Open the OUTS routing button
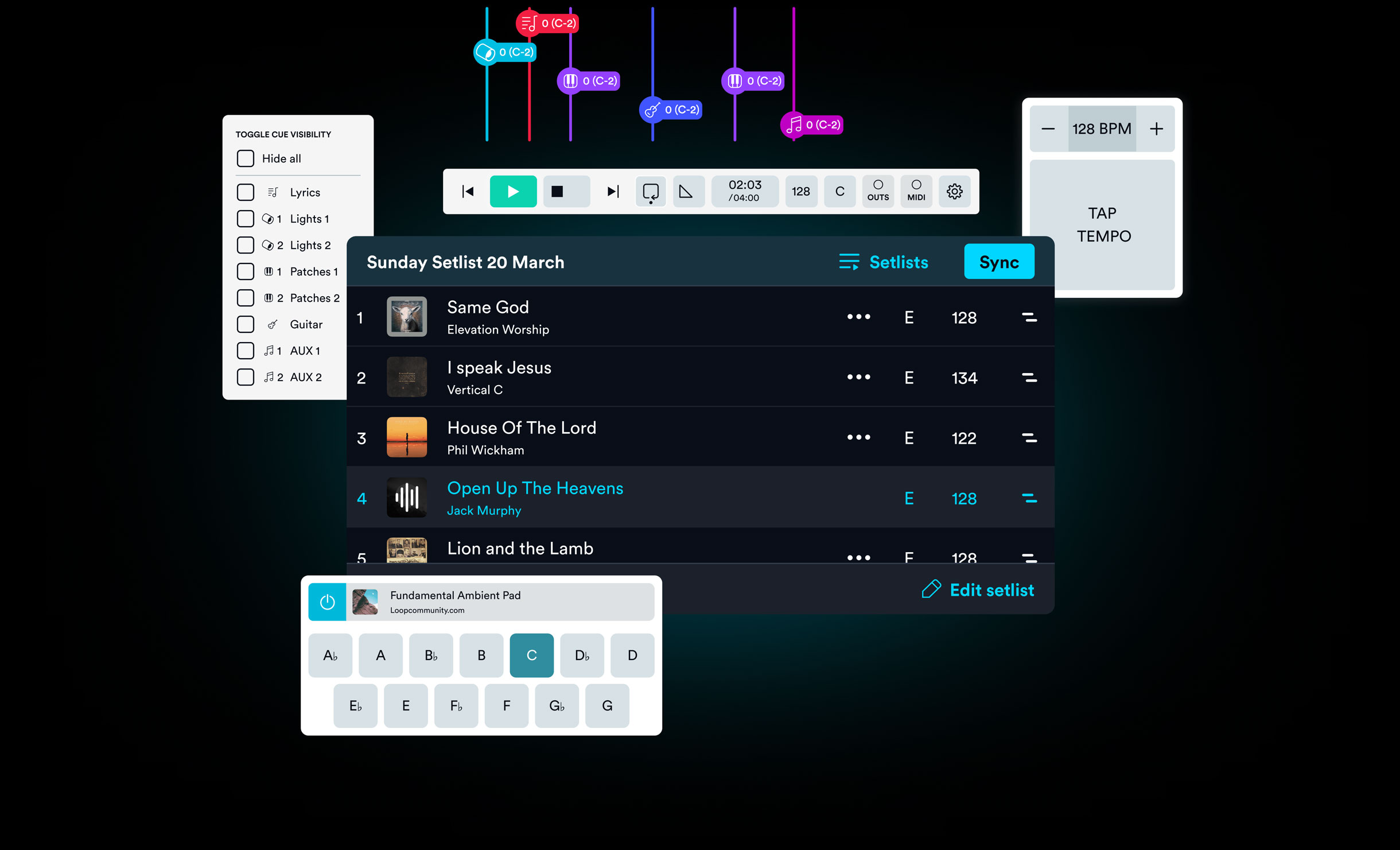 (878, 192)
